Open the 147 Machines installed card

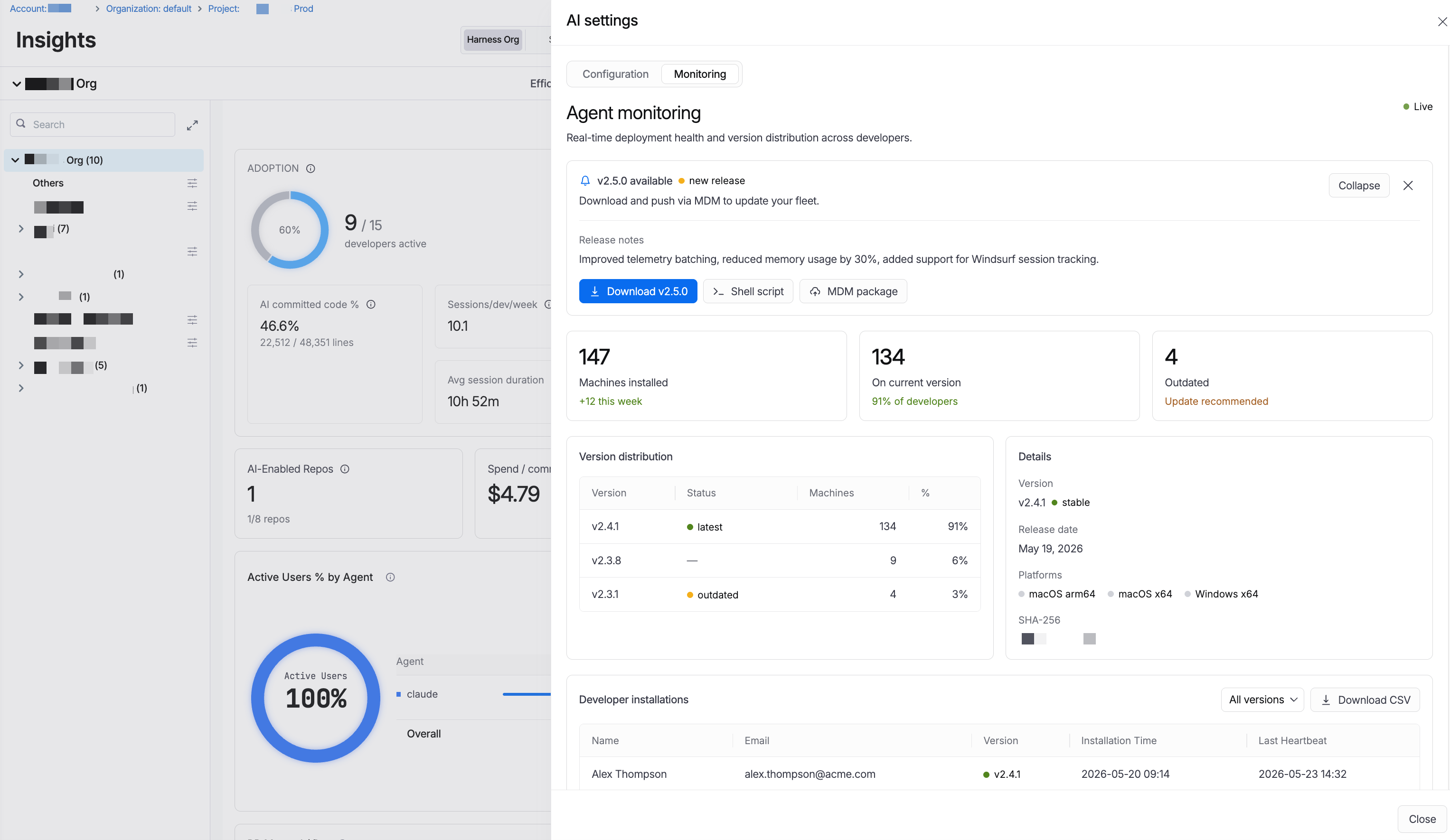[x=706, y=375]
